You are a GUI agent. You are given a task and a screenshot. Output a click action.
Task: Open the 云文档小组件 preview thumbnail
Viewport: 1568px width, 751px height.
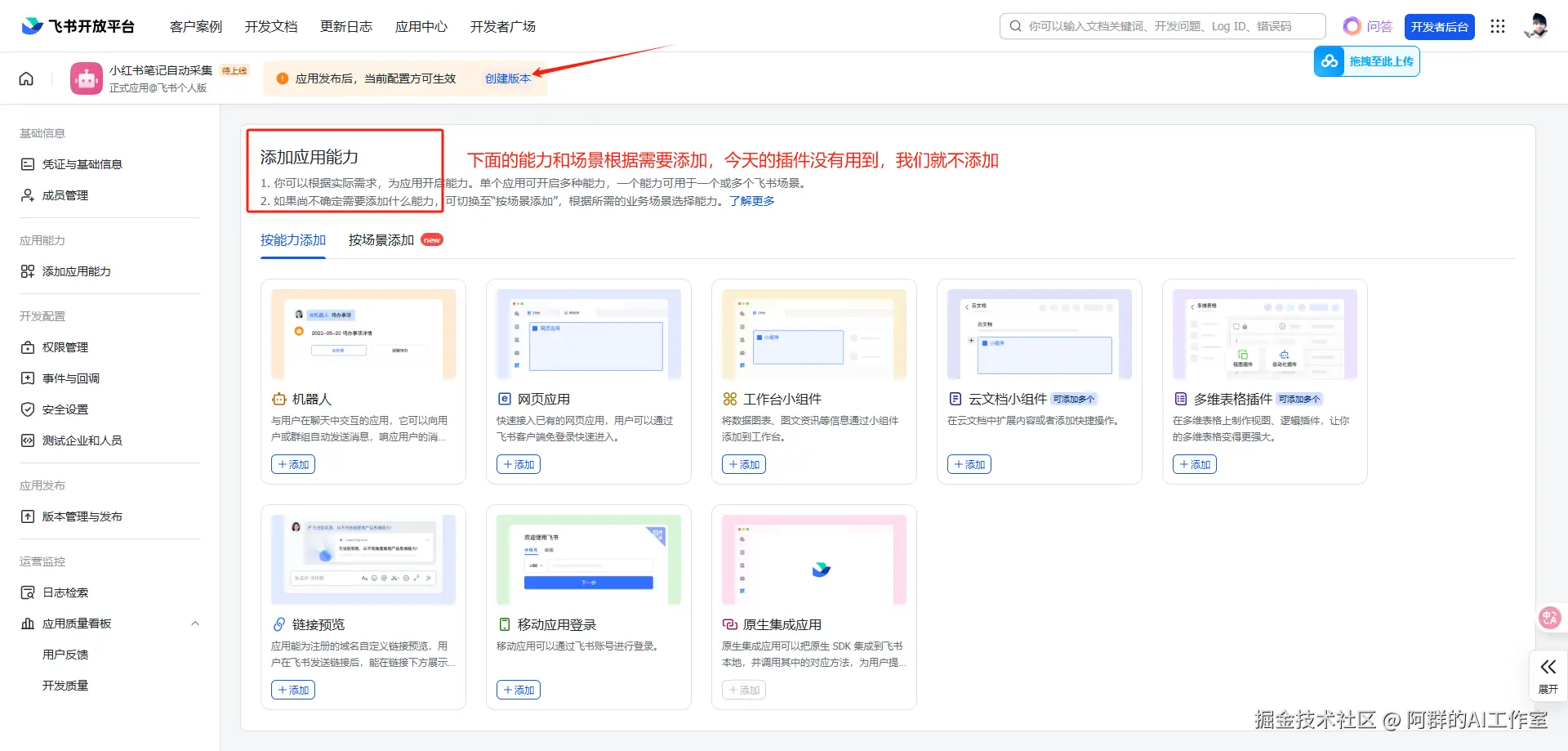pos(1040,334)
